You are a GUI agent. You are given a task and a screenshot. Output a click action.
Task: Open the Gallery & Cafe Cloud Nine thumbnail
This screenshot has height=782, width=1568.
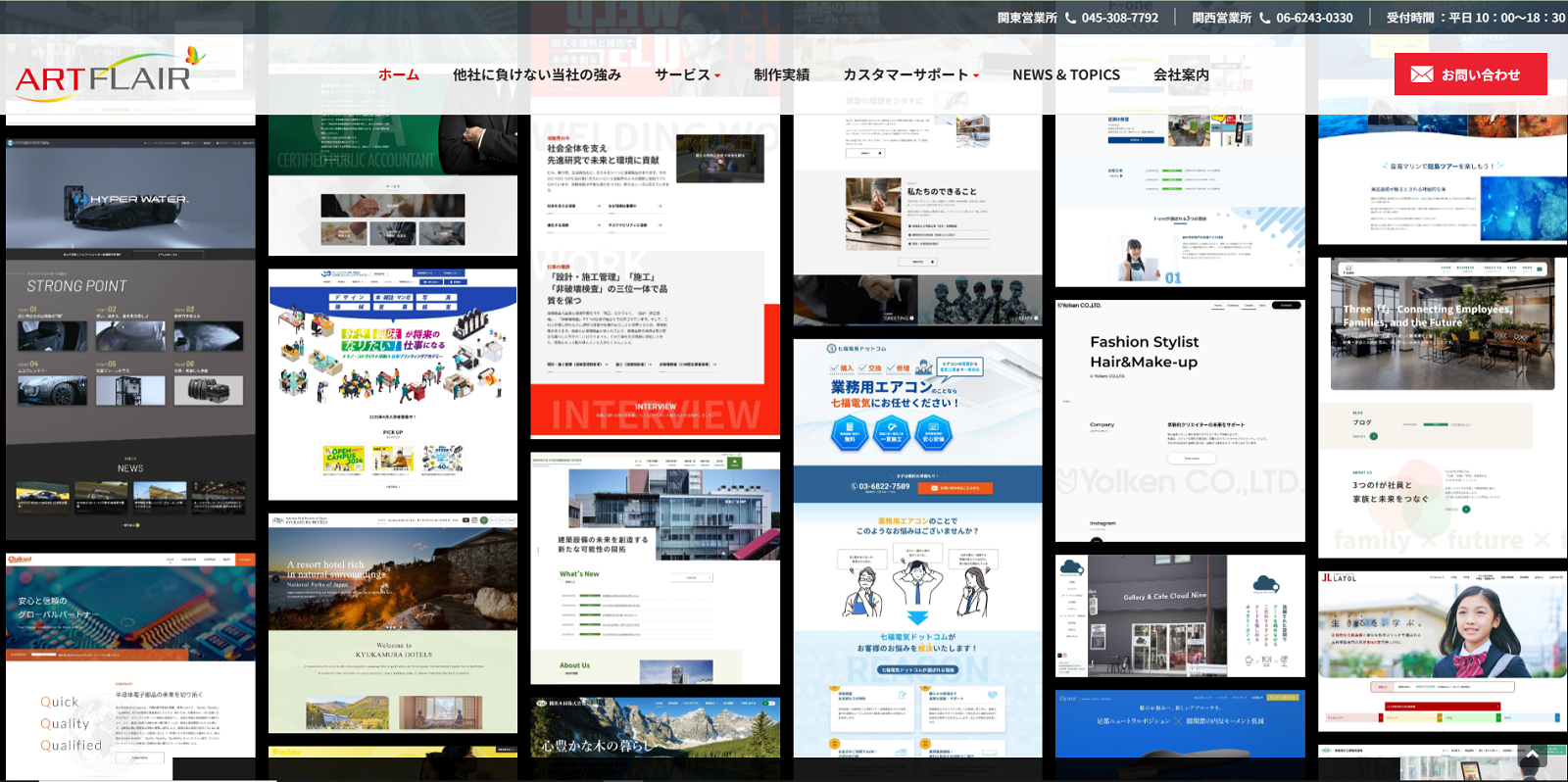click(x=1180, y=615)
